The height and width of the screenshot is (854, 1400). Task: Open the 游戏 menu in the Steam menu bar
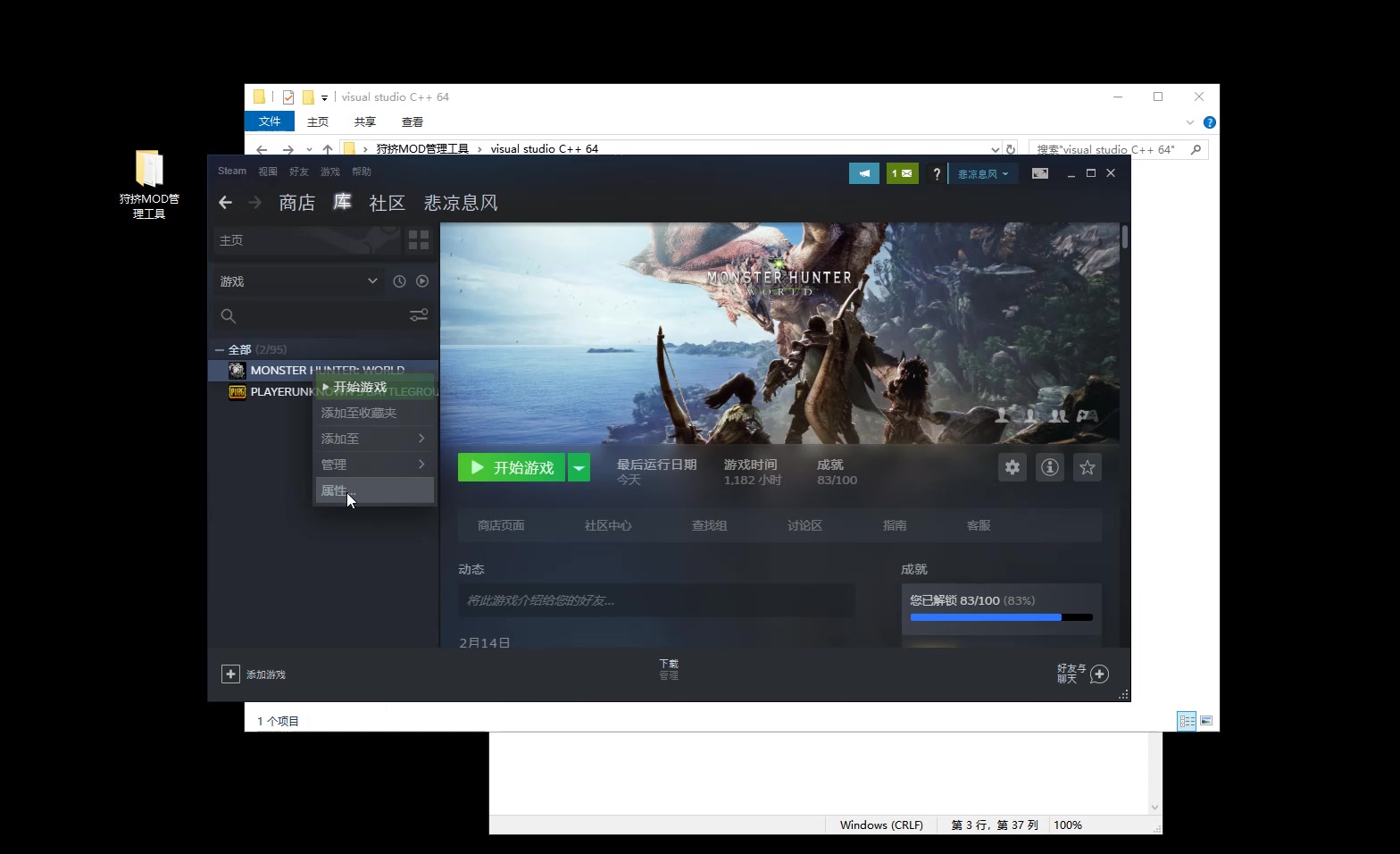click(330, 172)
